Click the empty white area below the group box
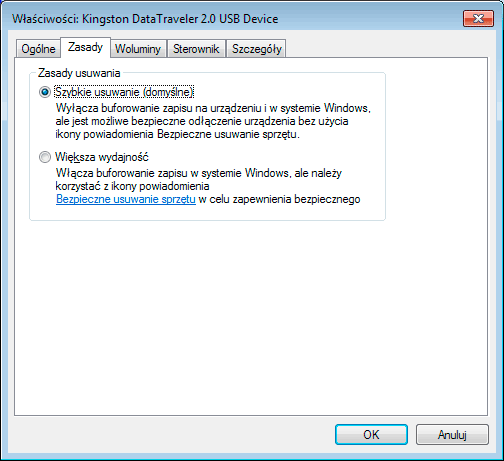This screenshot has height=461, width=504. [x=251, y=317]
